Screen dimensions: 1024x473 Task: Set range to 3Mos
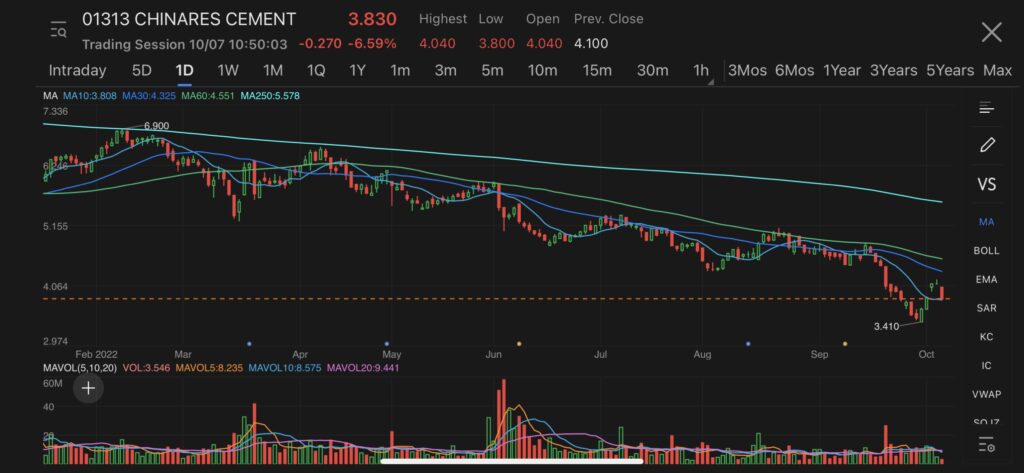pos(747,71)
